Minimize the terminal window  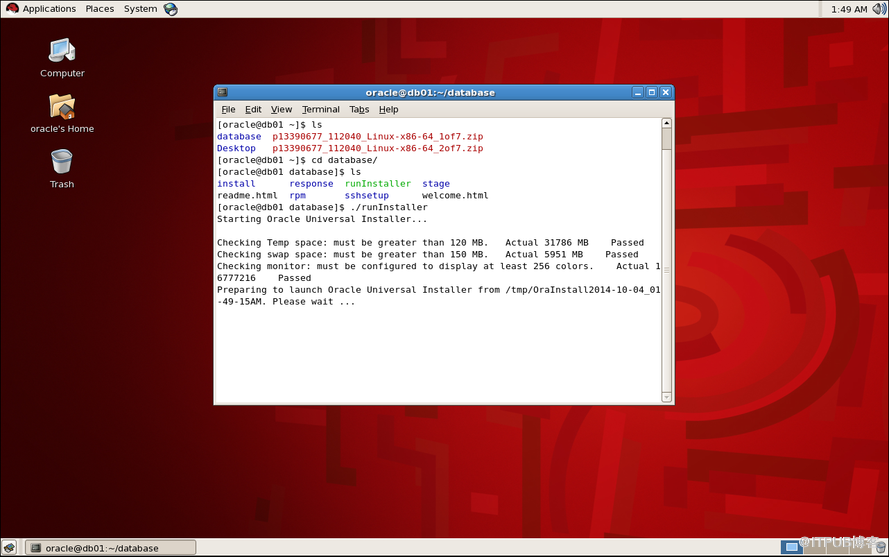pyautogui.click(x=638, y=92)
